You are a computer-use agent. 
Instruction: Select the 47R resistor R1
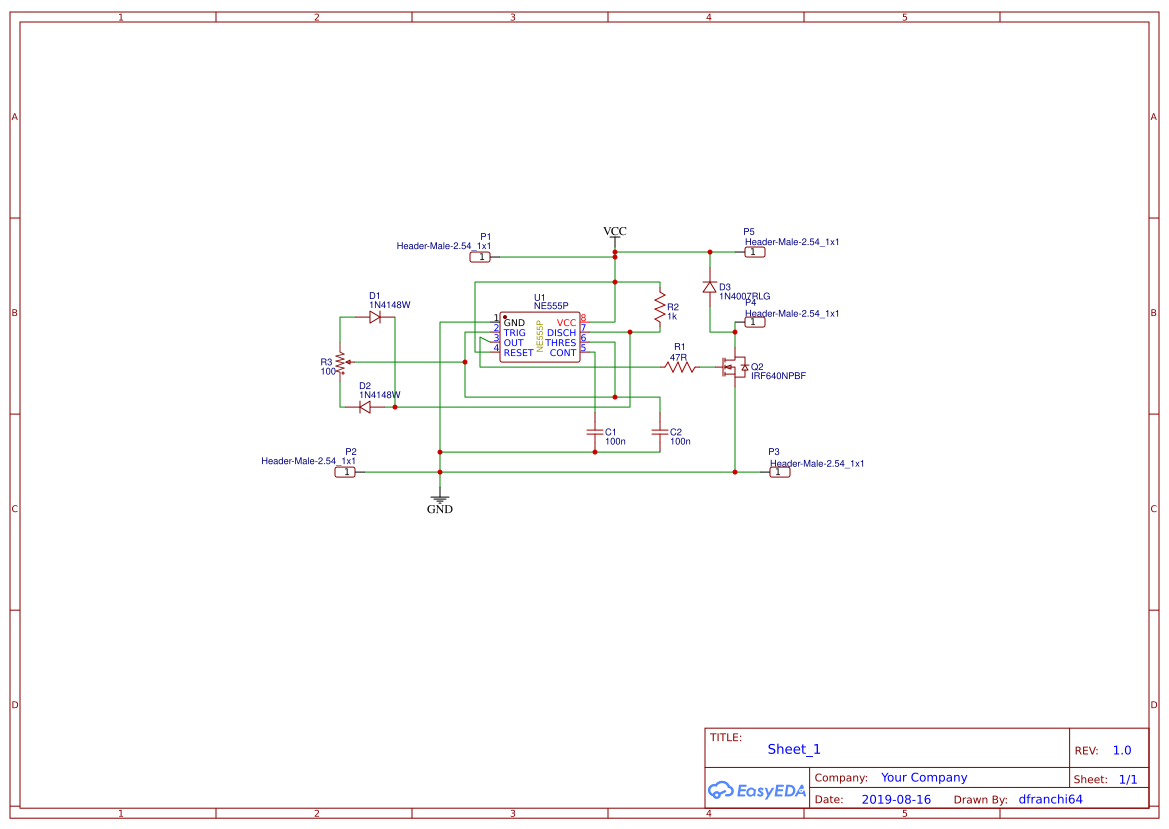pos(680,367)
